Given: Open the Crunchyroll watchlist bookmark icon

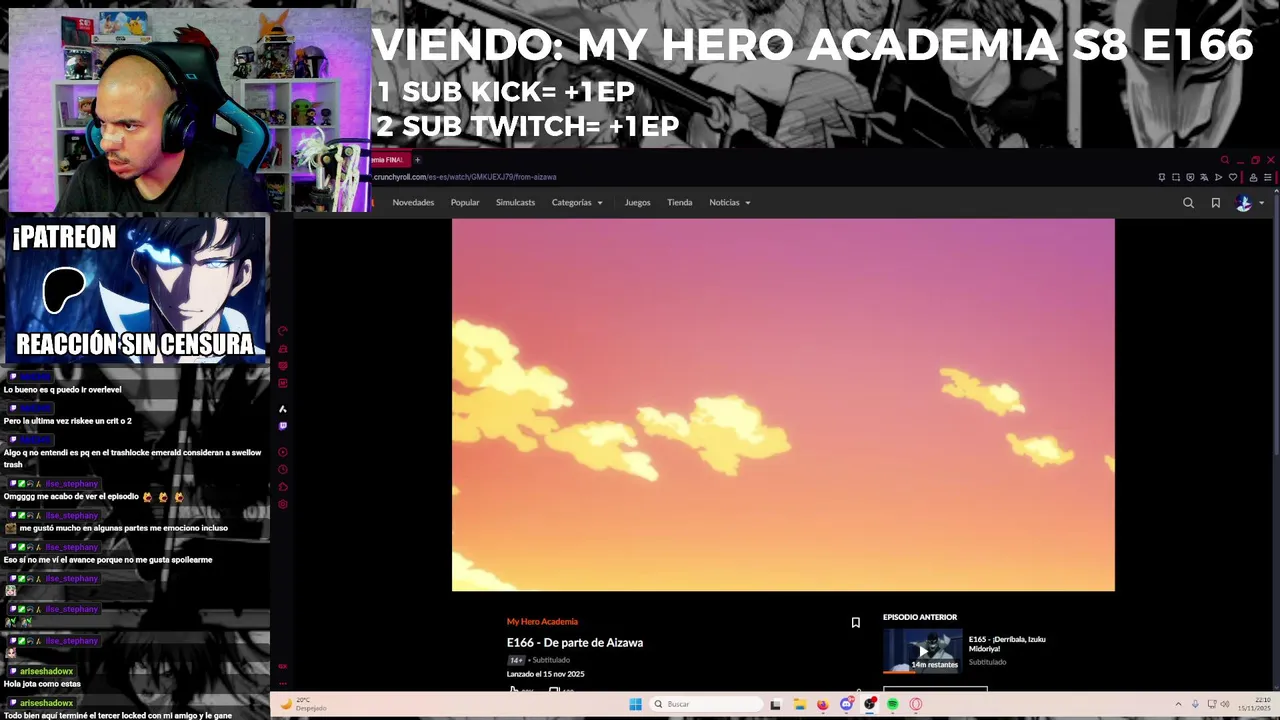Looking at the screenshot, I should (1216, 203).
